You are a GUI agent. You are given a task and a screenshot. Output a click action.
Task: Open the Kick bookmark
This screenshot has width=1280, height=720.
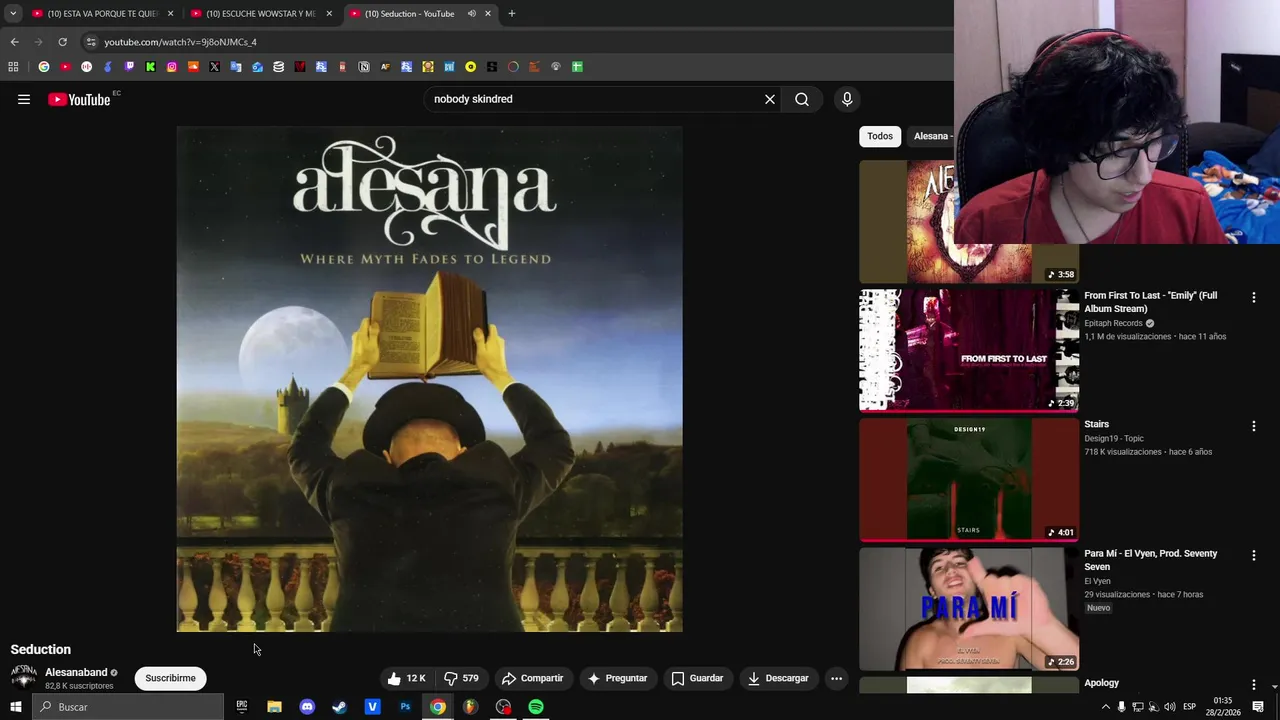click(150, 67)
